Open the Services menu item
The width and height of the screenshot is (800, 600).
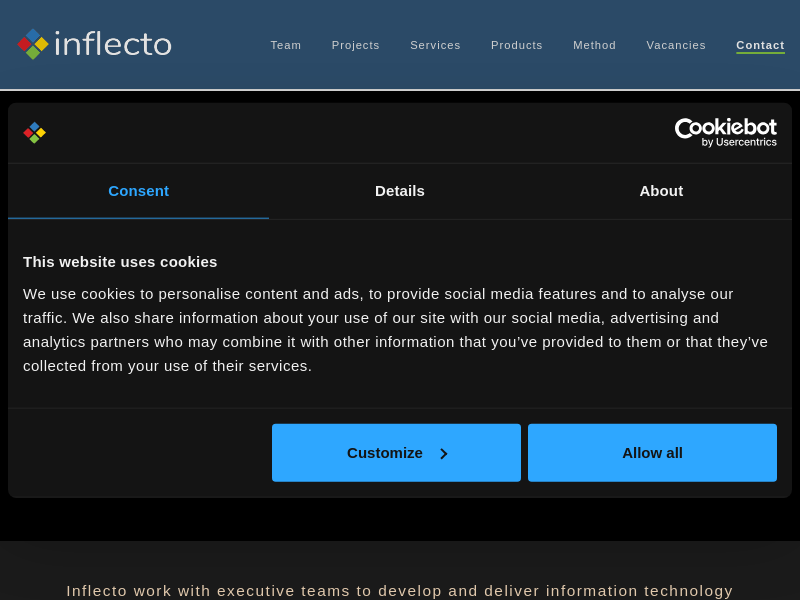coord(435,45)
